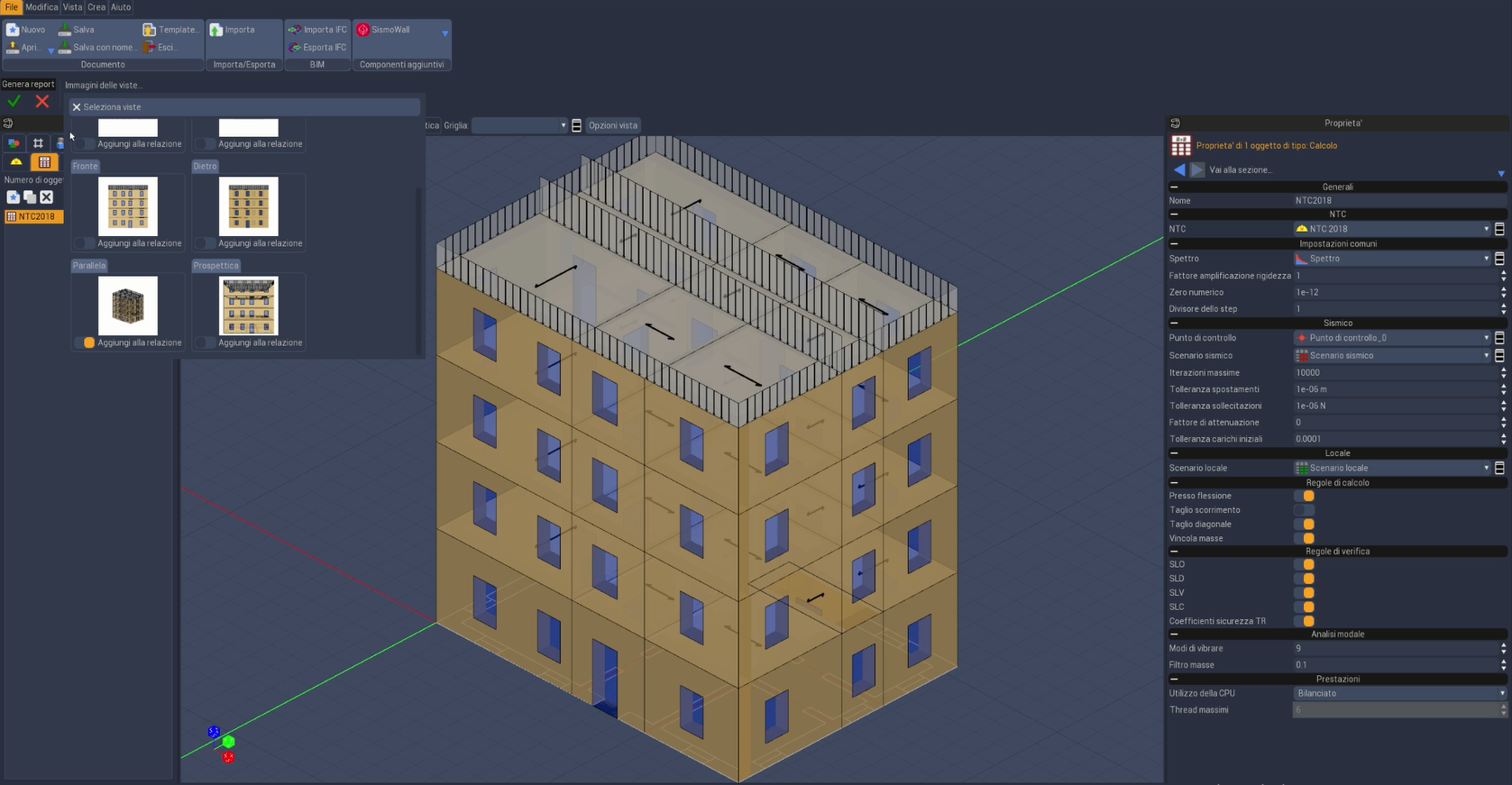Open the Spettro dropdown

[x=1391, y=259]
